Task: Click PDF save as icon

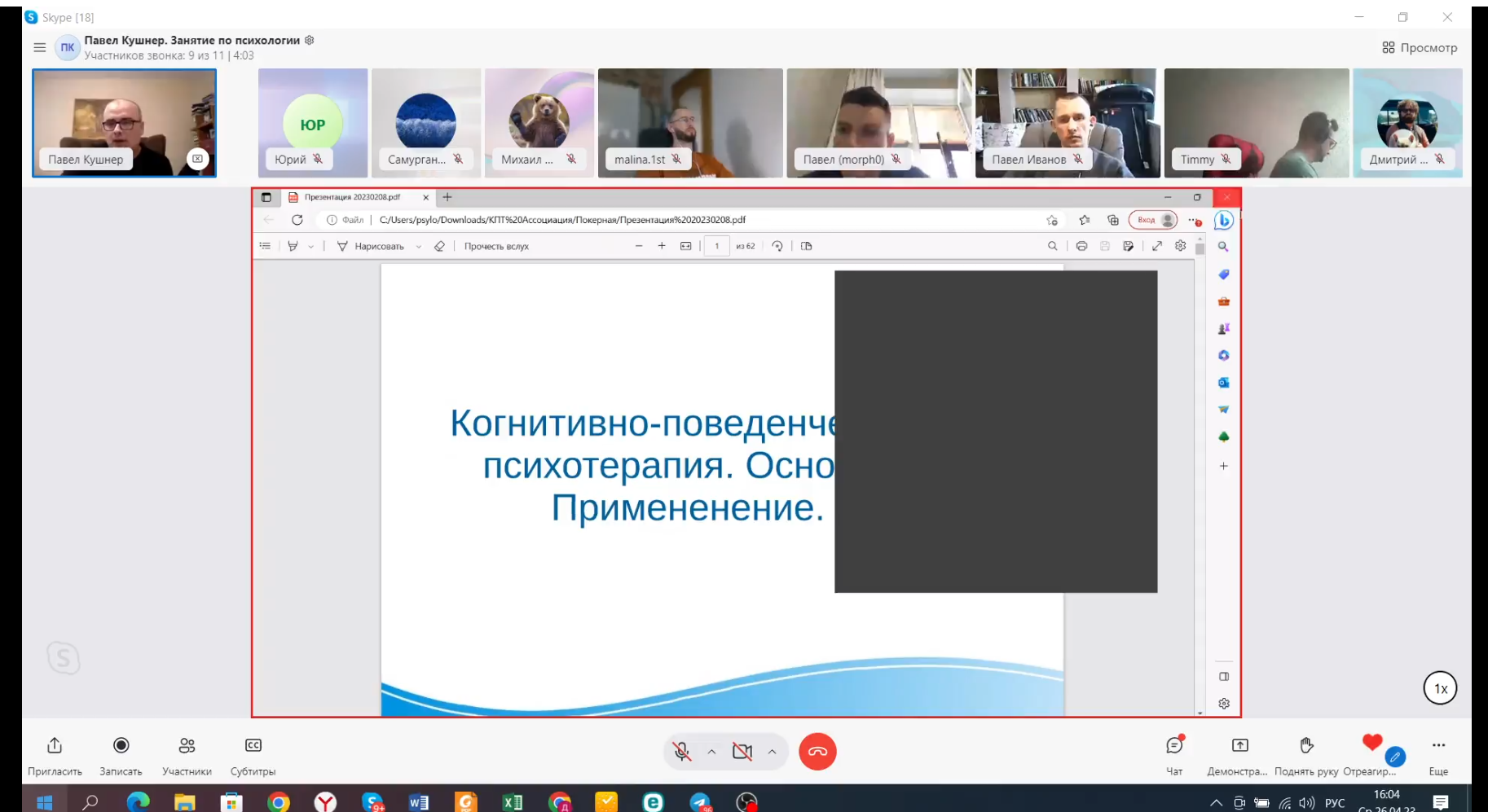Action: tap(1128, 246)
